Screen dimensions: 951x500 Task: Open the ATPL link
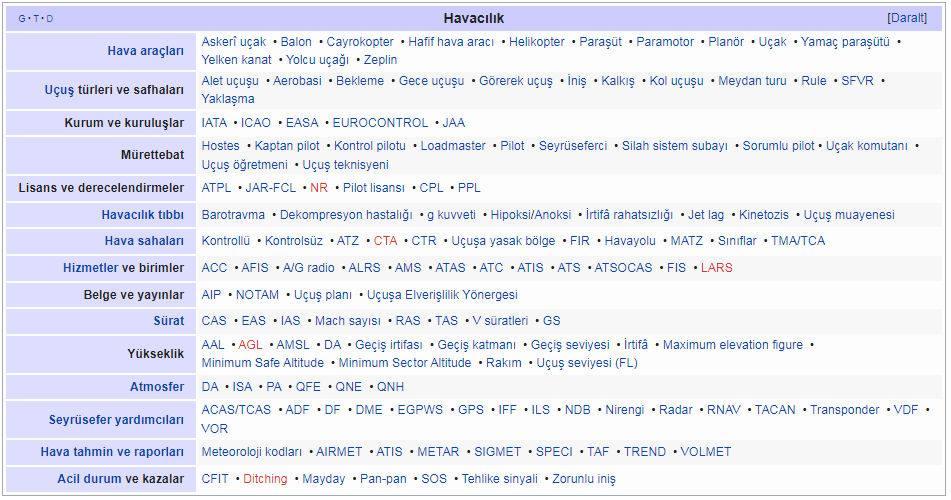point(217,188)
